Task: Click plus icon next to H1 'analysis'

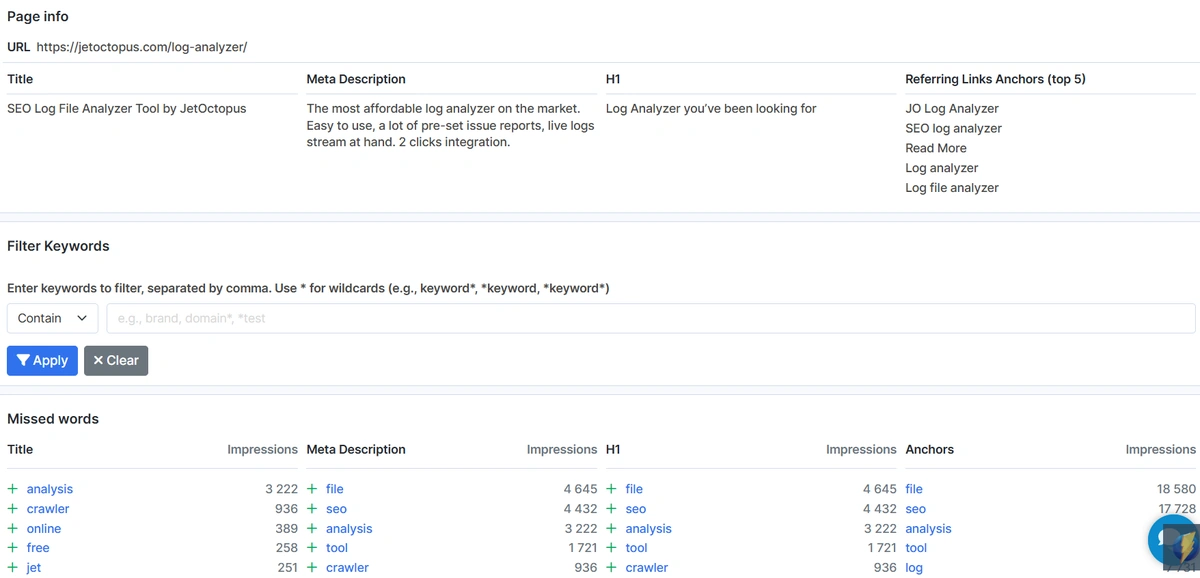Action: click(x=611, y=529)
